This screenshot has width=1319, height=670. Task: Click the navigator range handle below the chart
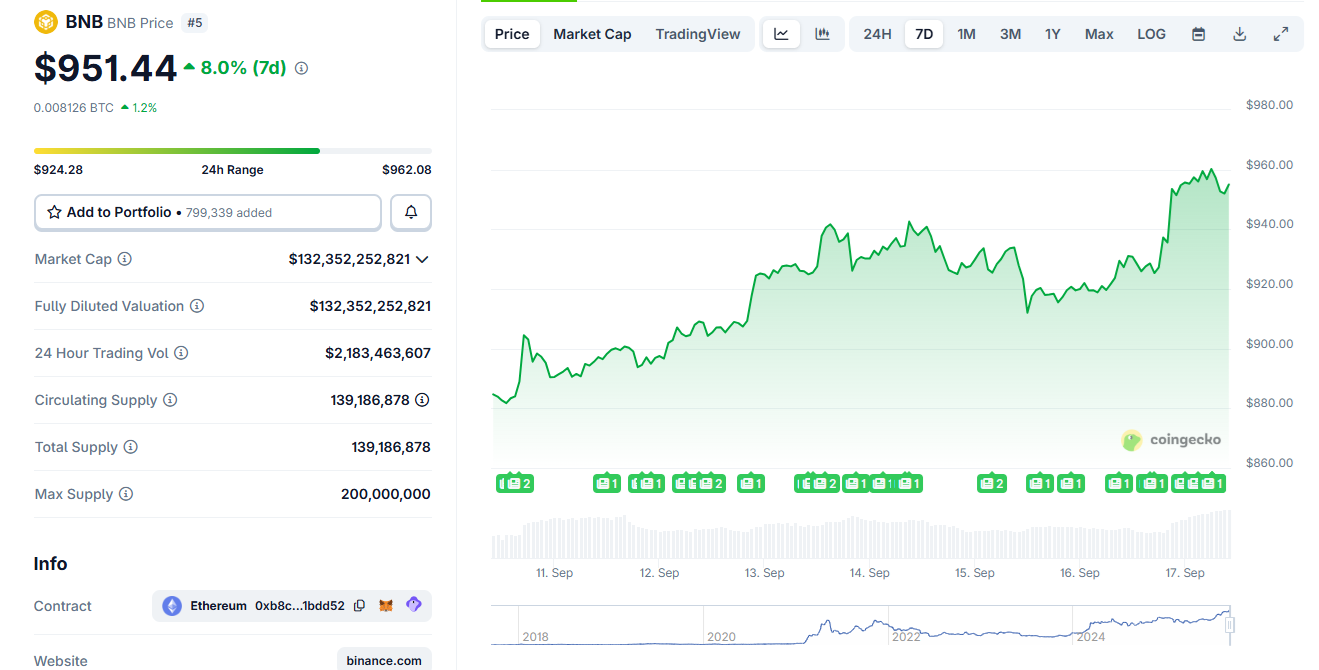coord(1230,625)
